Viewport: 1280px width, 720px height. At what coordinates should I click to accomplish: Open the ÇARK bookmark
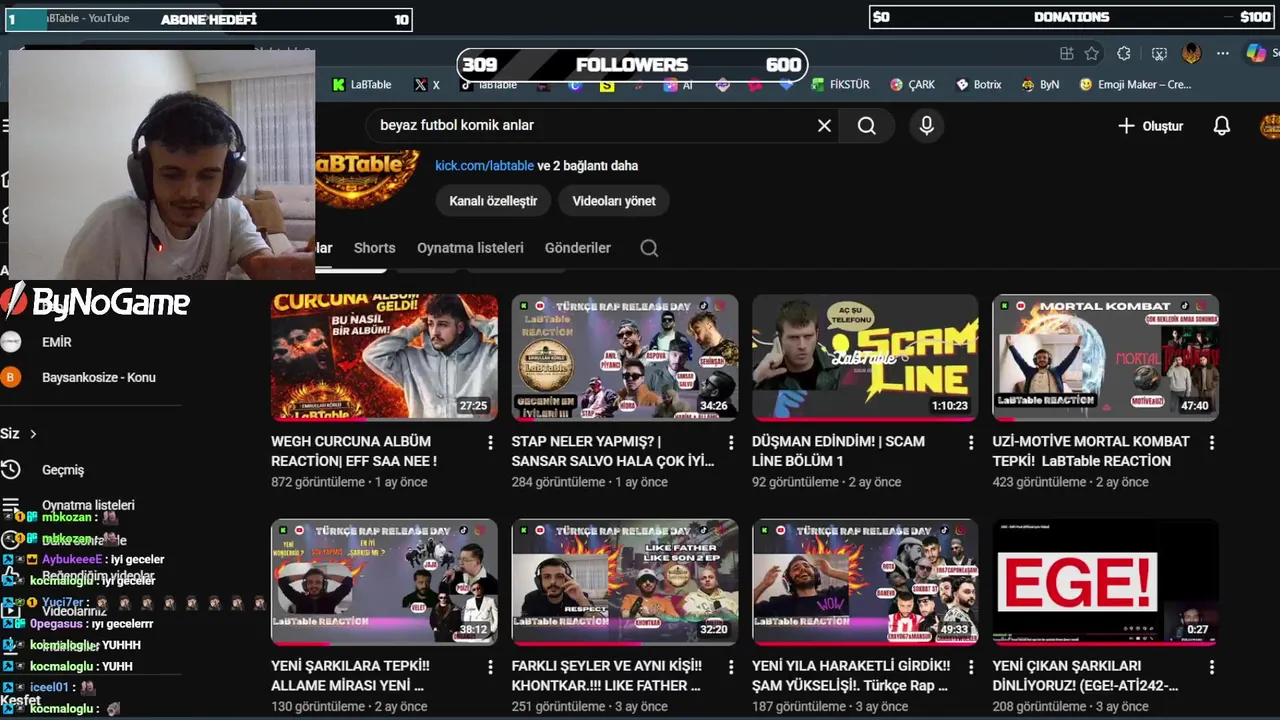click(912, 85)
